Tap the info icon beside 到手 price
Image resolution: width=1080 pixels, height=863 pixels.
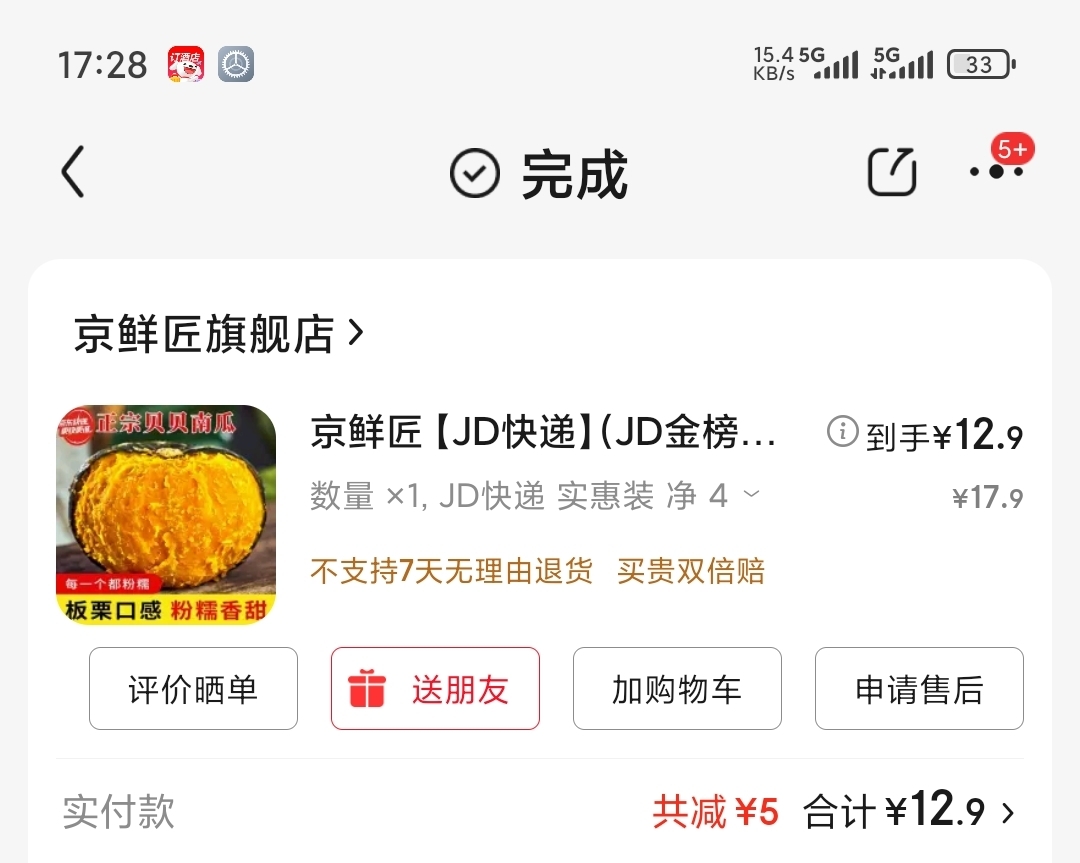842,432
